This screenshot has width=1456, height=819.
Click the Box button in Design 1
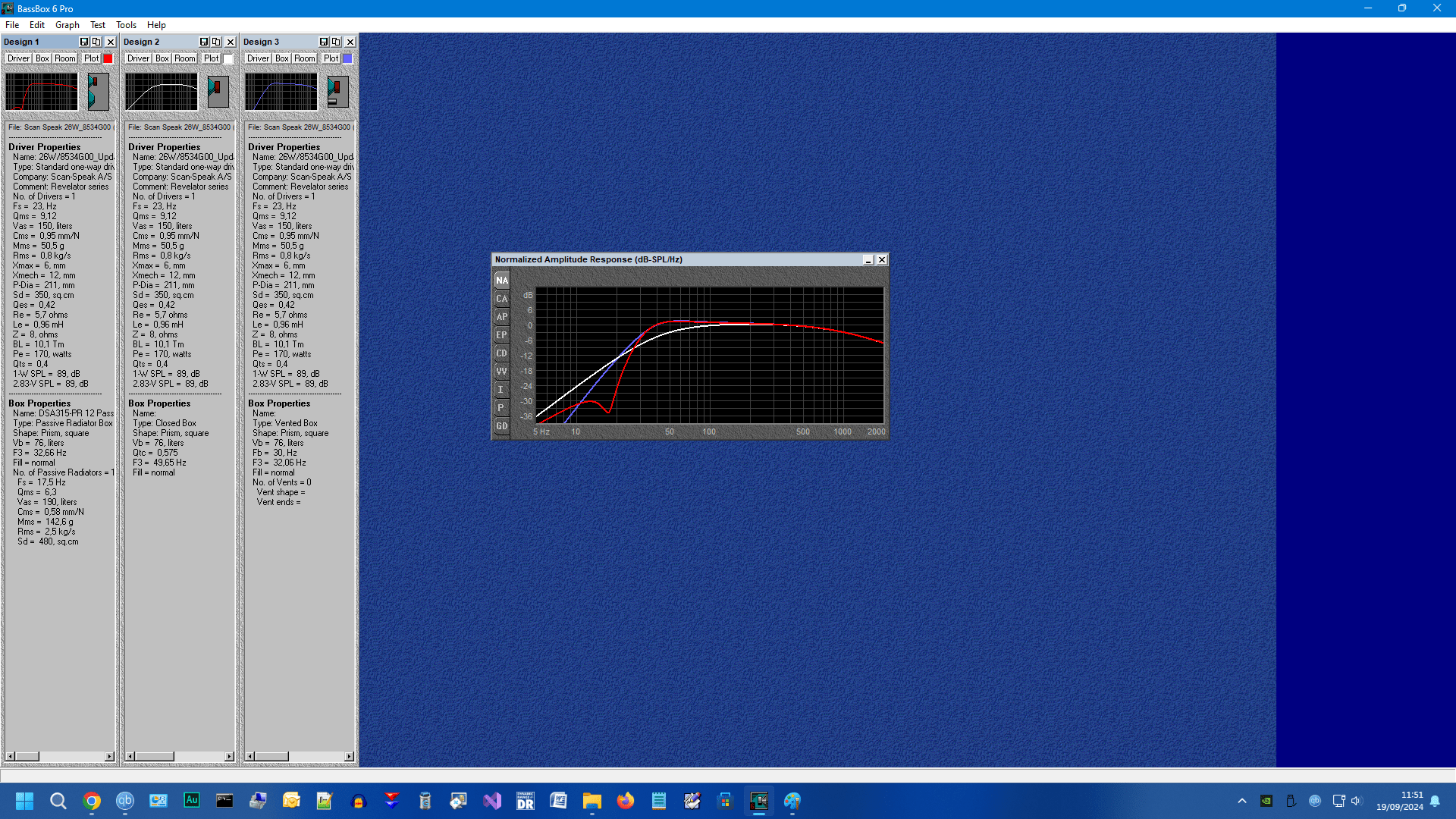tap(42, 58)
